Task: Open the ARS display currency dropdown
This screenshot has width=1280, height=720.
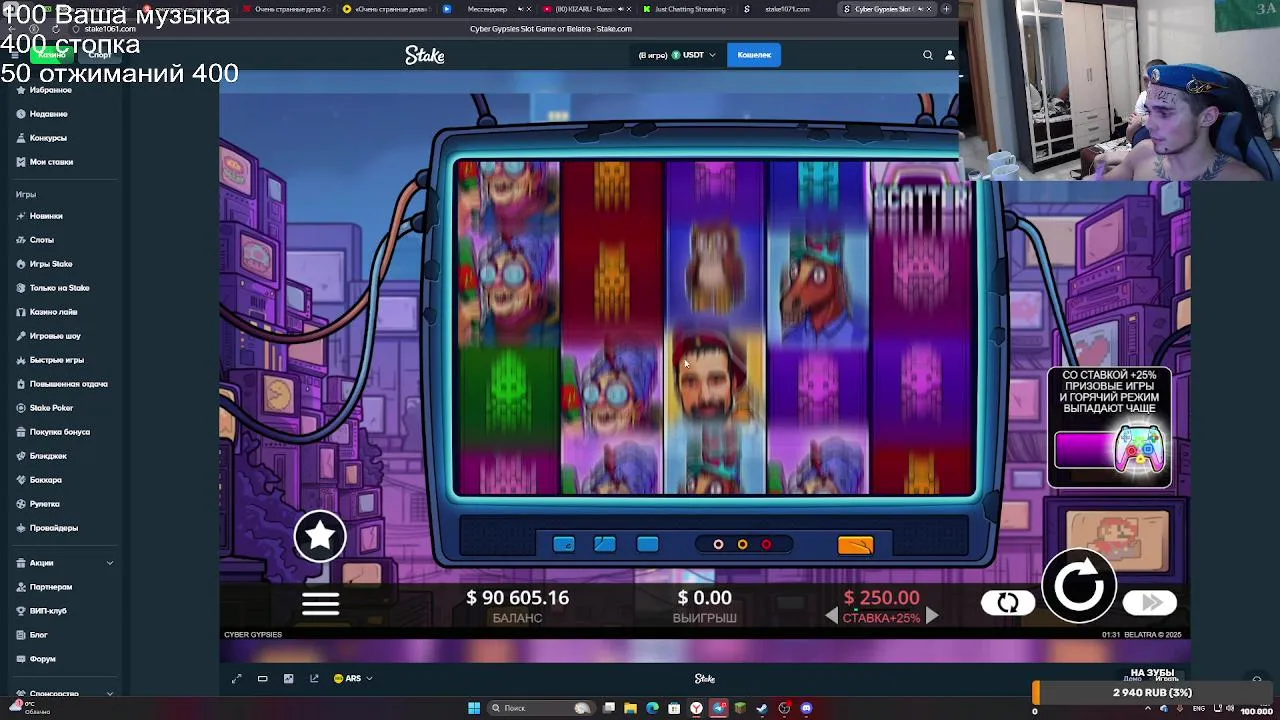Action: (x=353, y=679)
